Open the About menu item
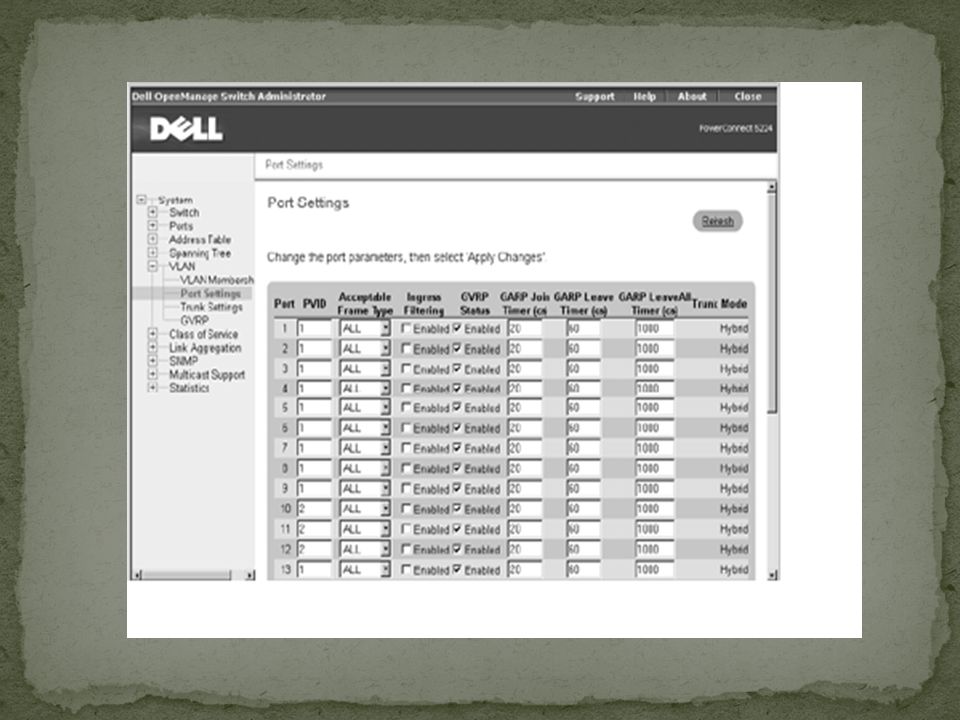Image resolution: width=960 pixels, height=720 pixels. pos(692,96)
